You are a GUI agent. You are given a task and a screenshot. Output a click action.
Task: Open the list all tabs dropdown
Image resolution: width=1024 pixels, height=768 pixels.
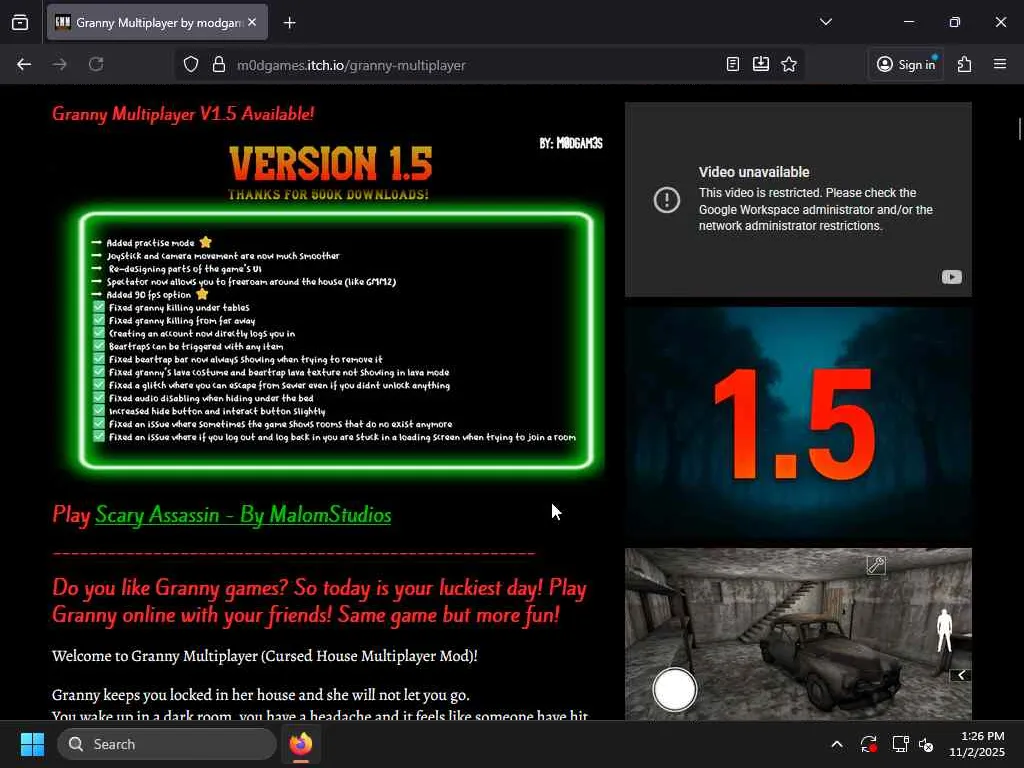pos(825,22)
